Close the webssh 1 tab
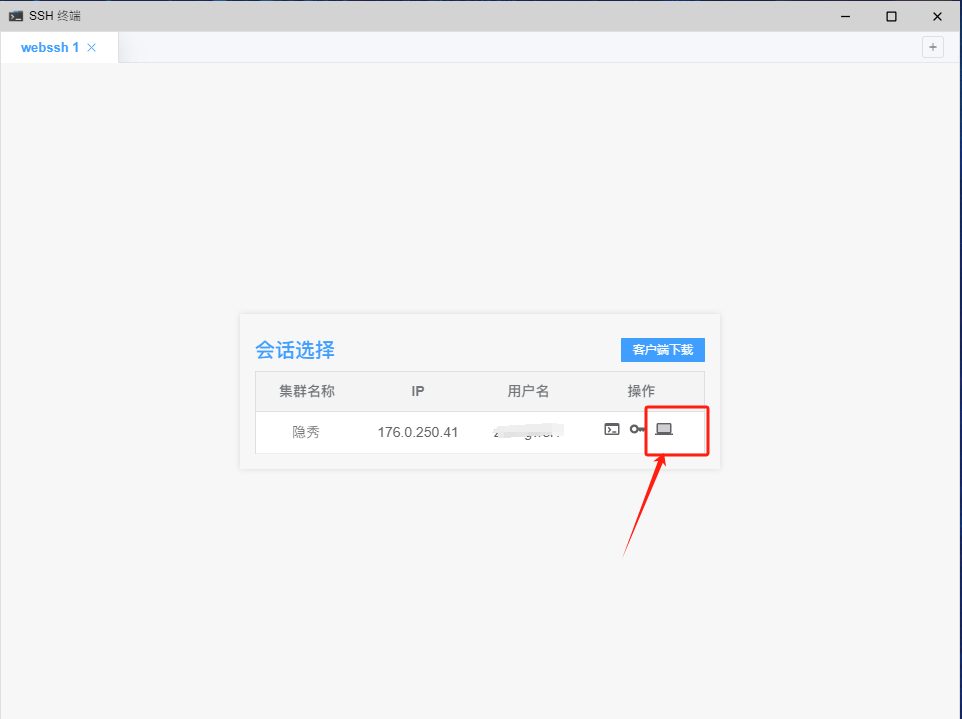 coord(91,47)
